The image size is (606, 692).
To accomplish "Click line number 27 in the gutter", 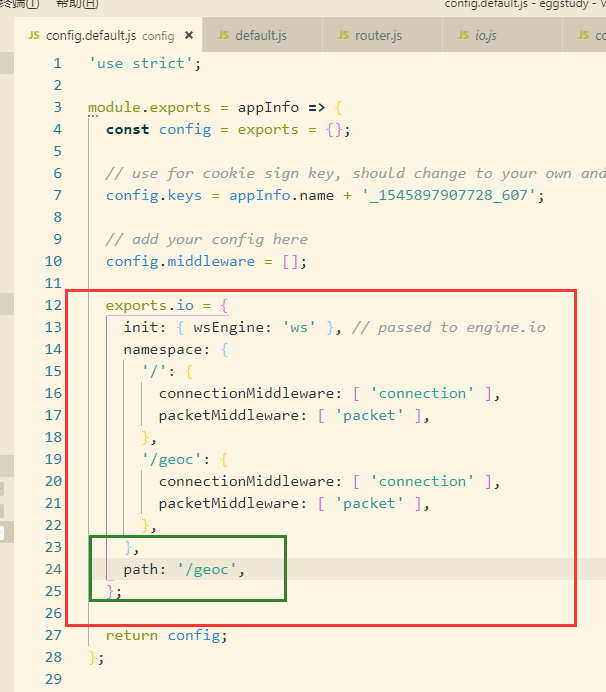I will tap(53, 635).
